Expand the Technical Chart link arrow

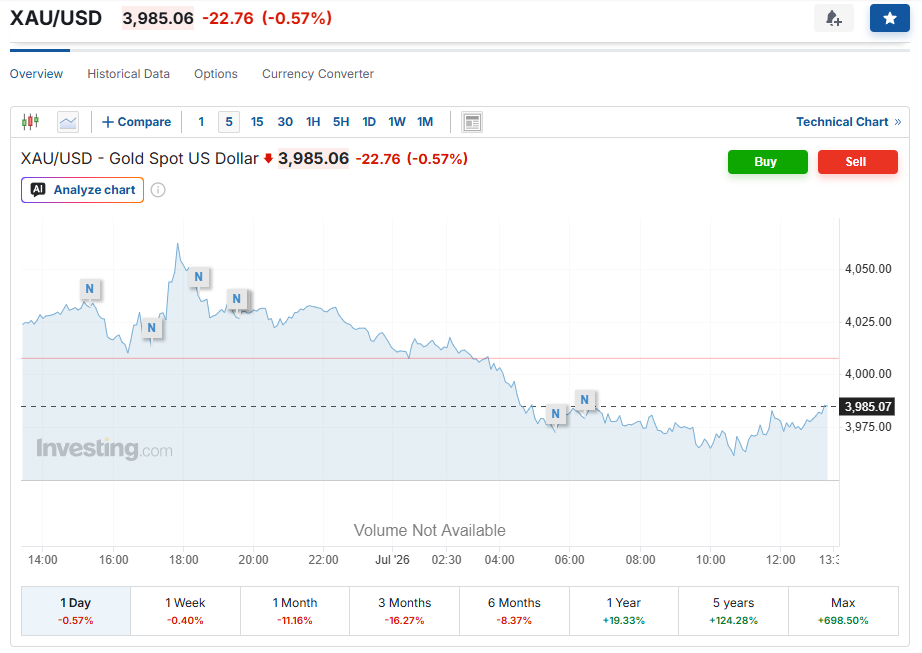click(898, 122)
